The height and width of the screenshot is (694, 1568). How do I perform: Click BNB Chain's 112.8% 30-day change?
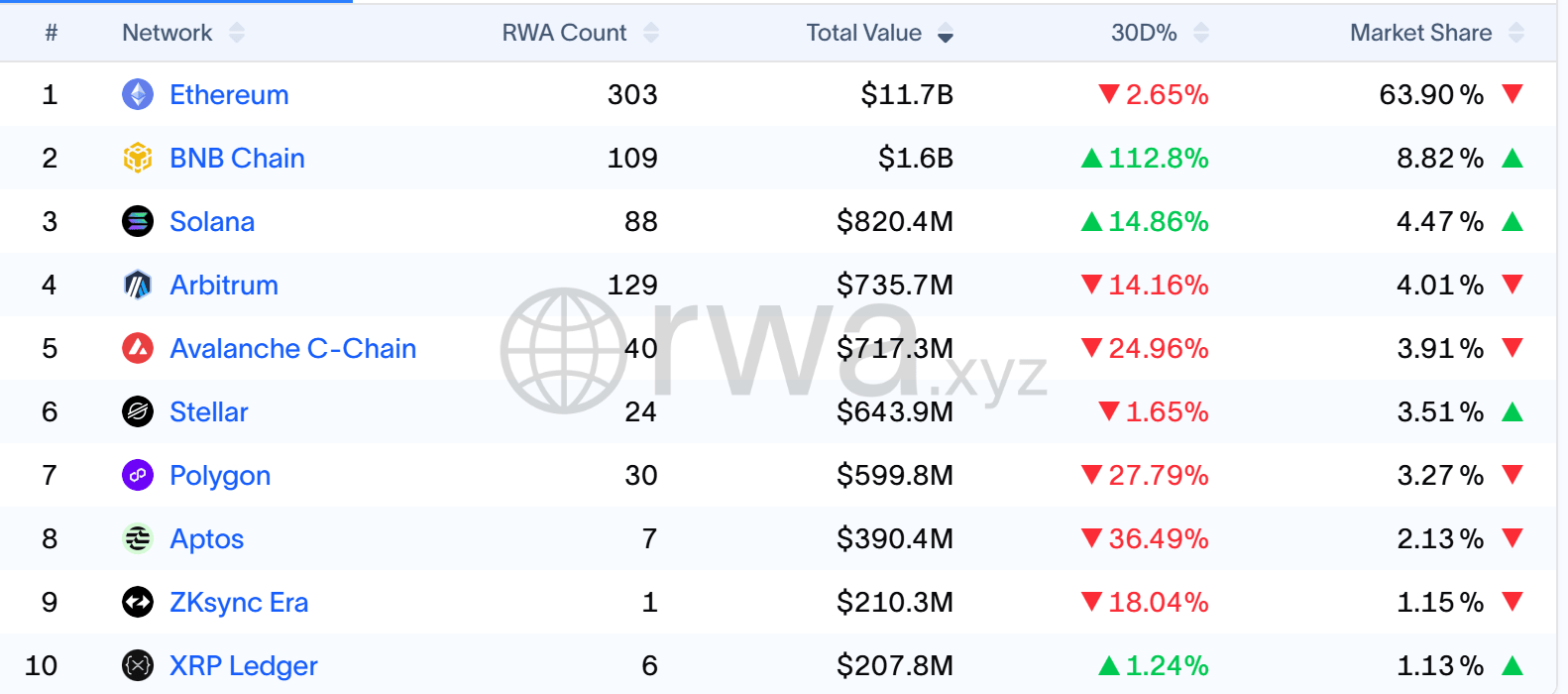[1145, 158]
